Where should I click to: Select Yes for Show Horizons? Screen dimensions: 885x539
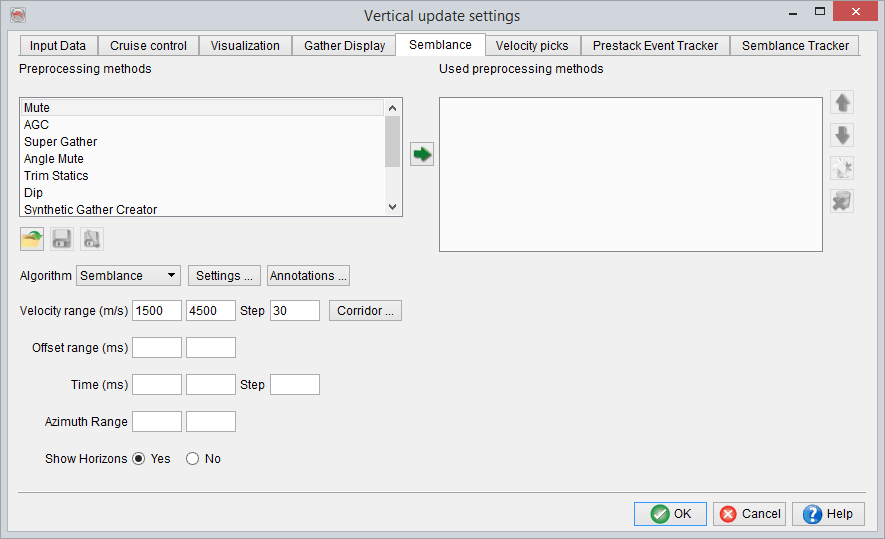(139, 459)
